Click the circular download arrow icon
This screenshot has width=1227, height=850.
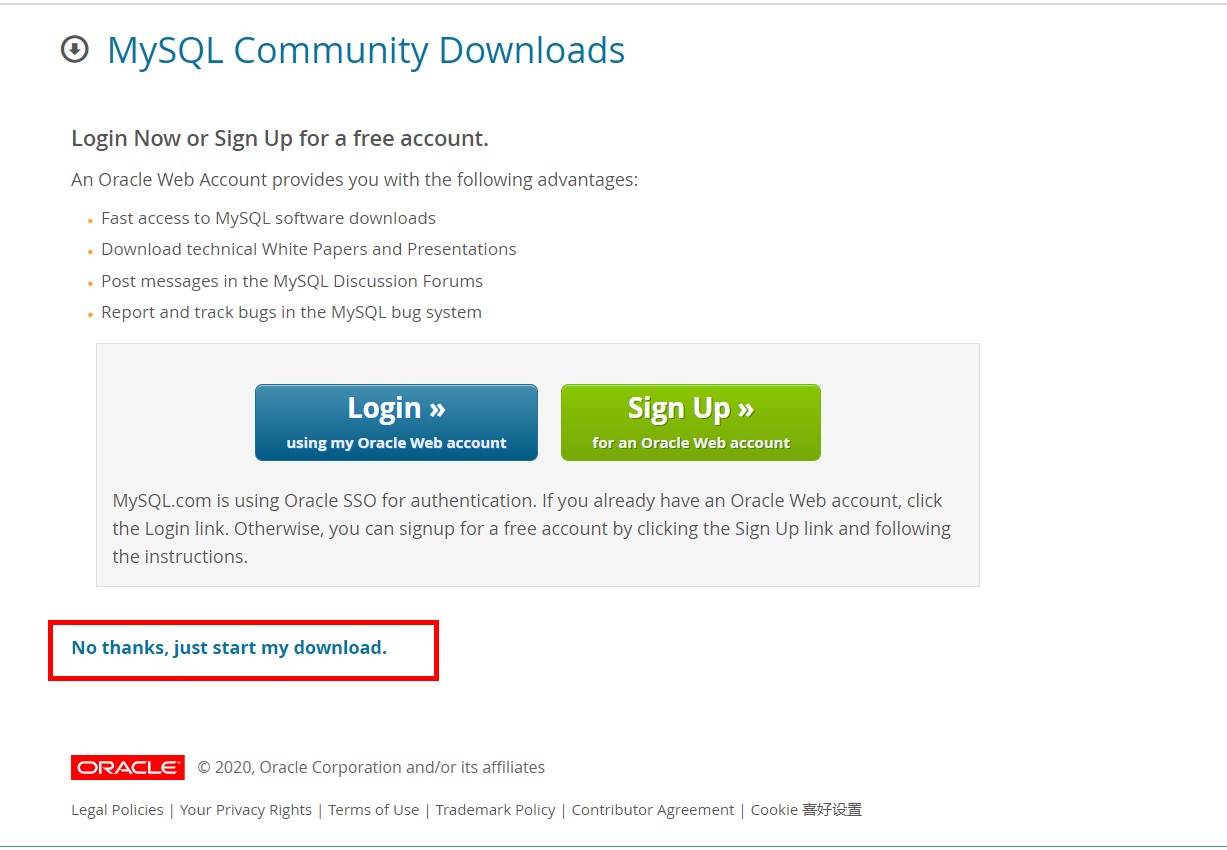75,49
